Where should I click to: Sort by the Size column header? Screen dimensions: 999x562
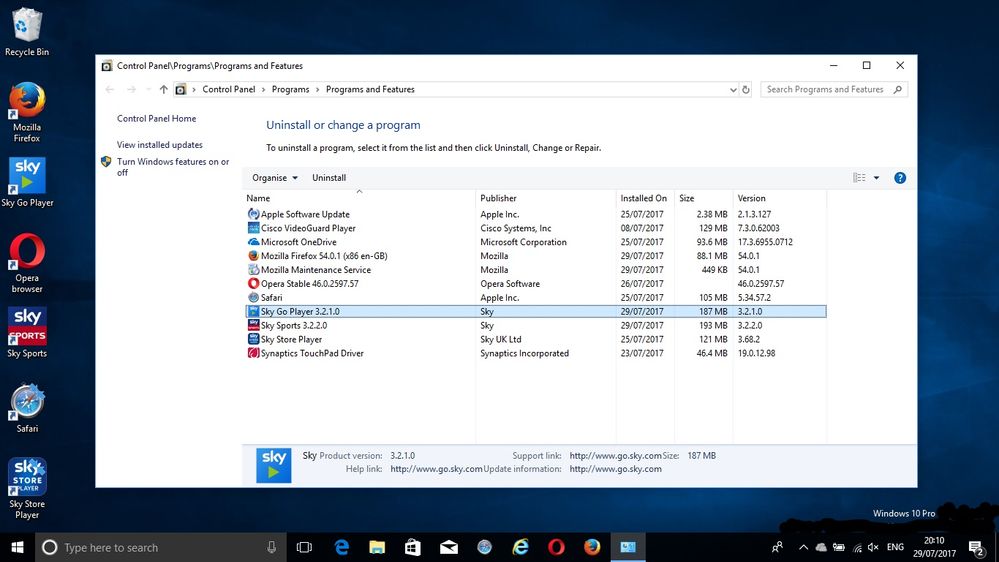[703, 198]
